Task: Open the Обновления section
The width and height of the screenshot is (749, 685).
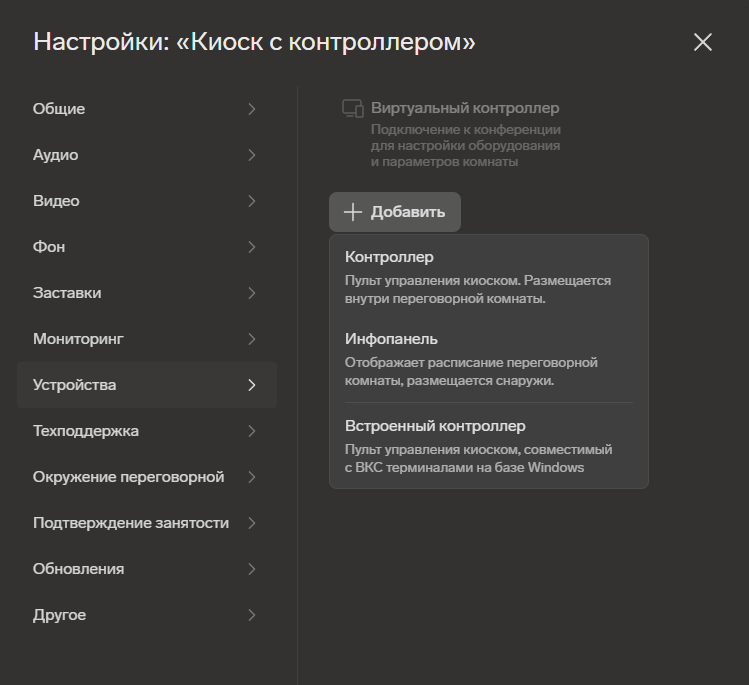Action: point(79,569)
